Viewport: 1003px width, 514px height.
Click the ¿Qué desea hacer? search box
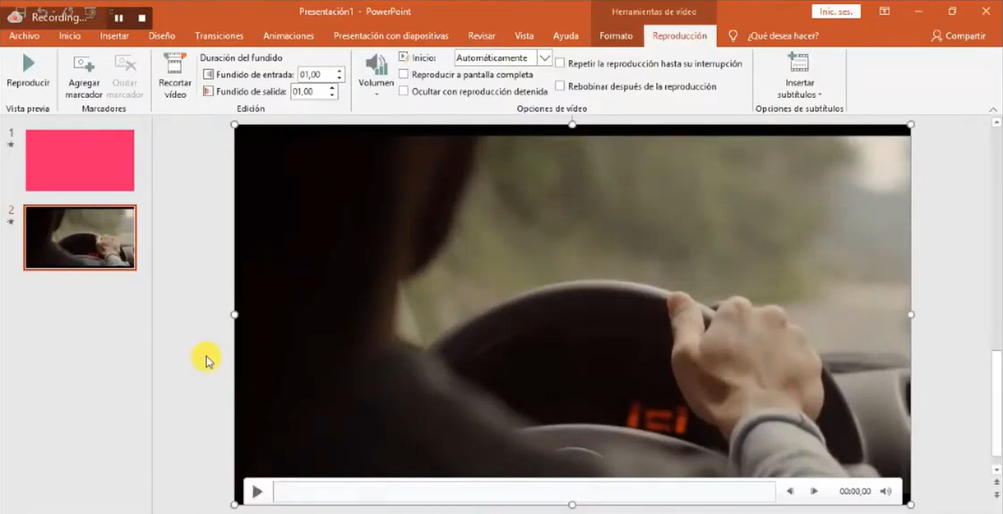click(x=783, y=36)
